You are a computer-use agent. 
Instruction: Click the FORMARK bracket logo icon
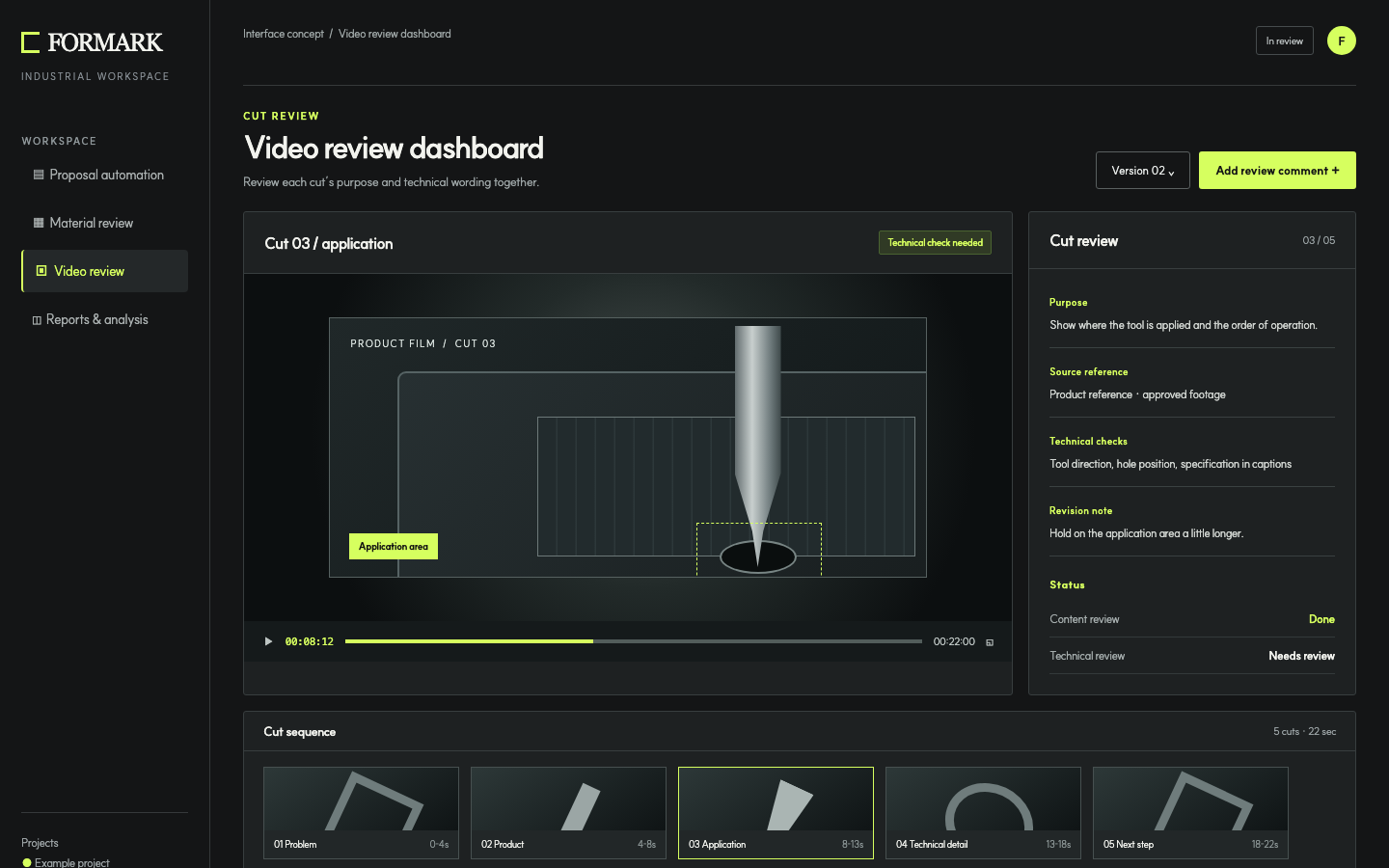(x=31, y=42)
